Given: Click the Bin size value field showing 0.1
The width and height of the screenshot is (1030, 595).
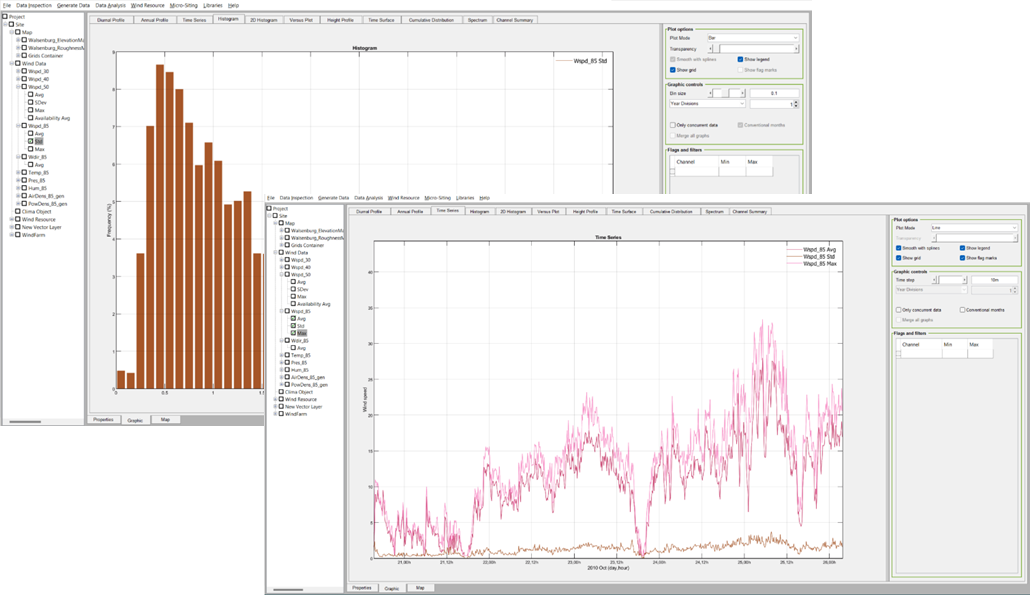Looking at the screenshot, I should [x=775, y=93].
